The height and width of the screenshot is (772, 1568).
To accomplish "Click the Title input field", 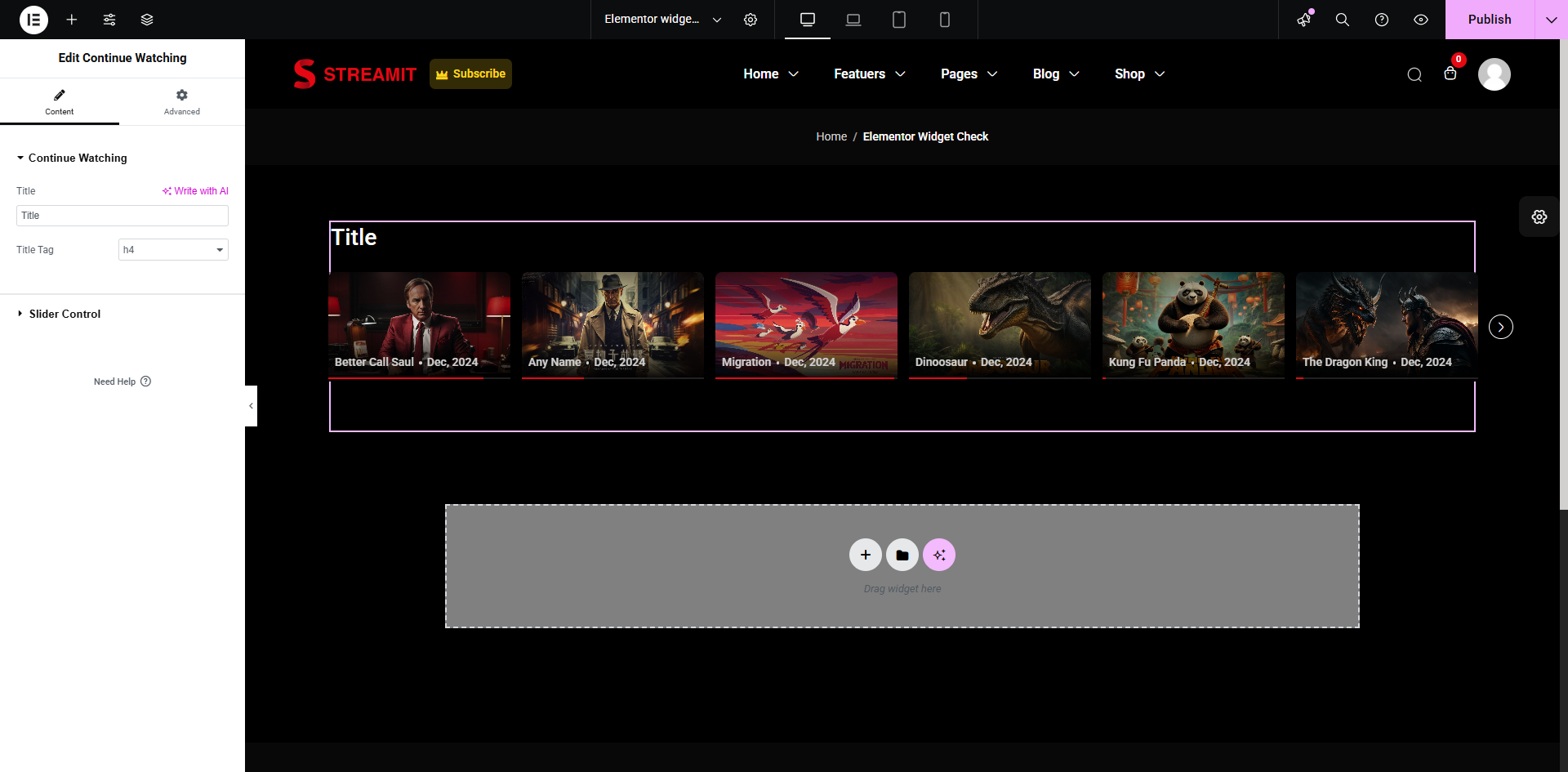I will click(x=122, y=216).
